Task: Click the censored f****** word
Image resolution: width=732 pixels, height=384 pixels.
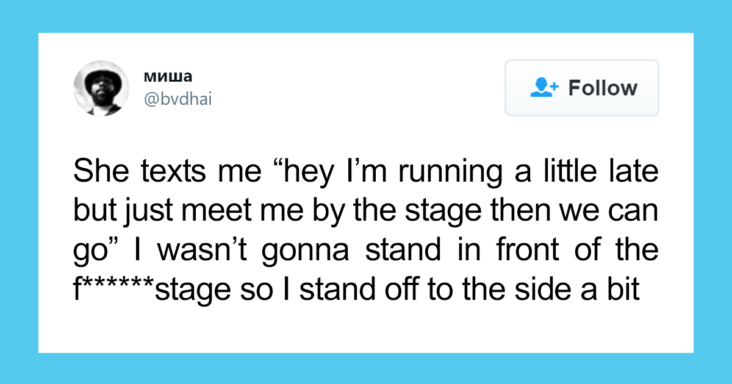Action: click(x=113, y=286)
